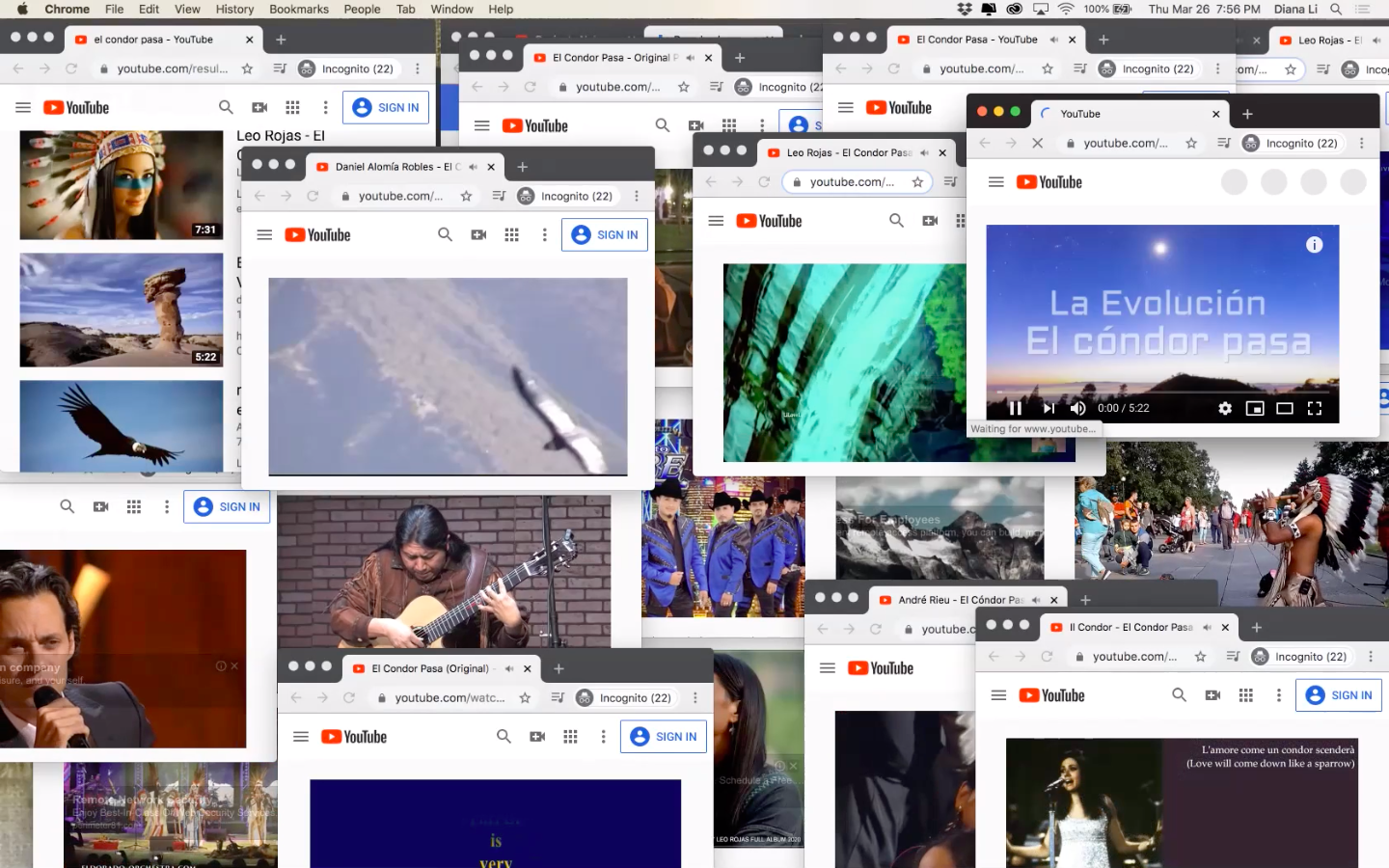Click condor video in Daniel Alomía Robles window
Image resolution: width=1389 pixels, height=868 pixels.
tap(448, 376)
